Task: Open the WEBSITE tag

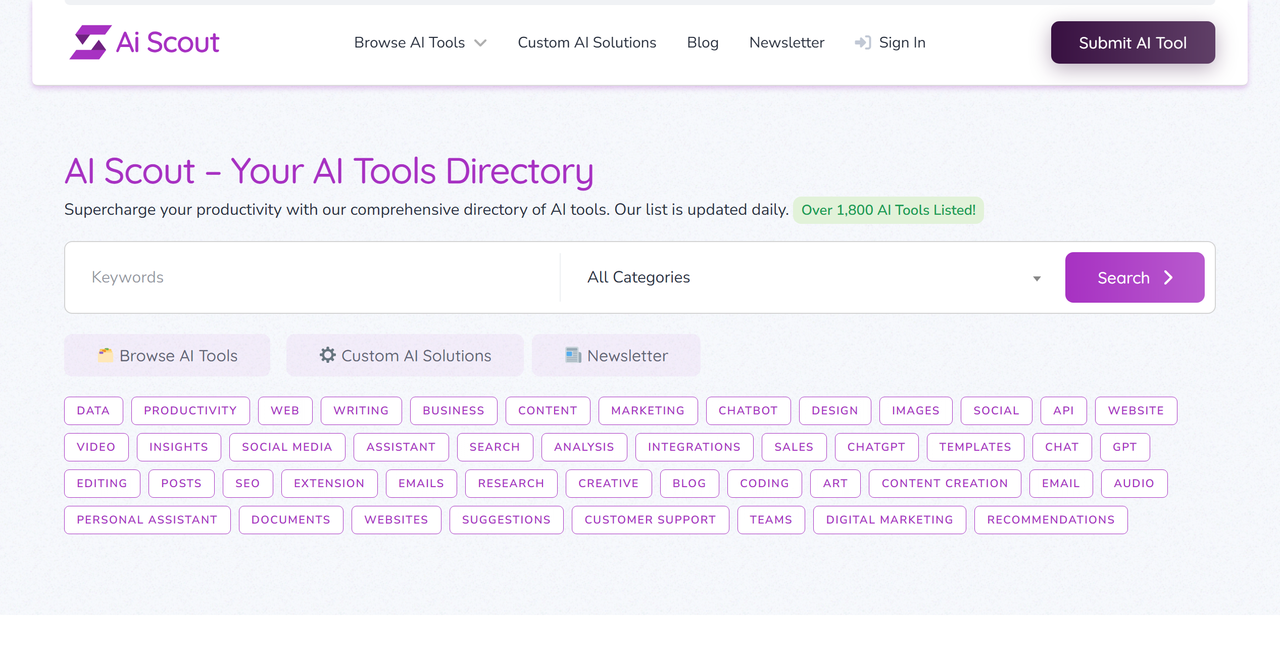Action: pos(1136,410)
